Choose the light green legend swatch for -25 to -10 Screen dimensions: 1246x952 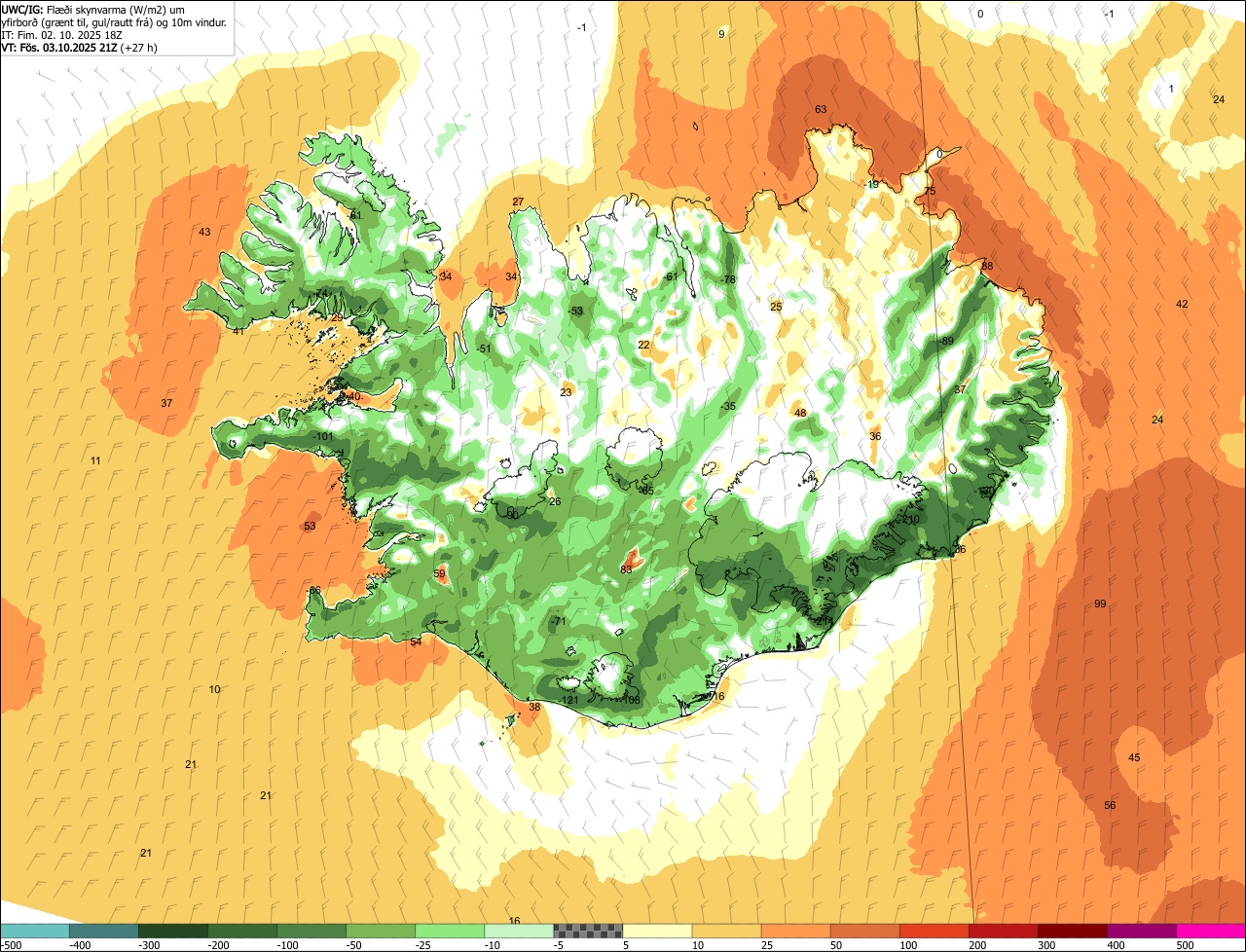click(450, 931)
